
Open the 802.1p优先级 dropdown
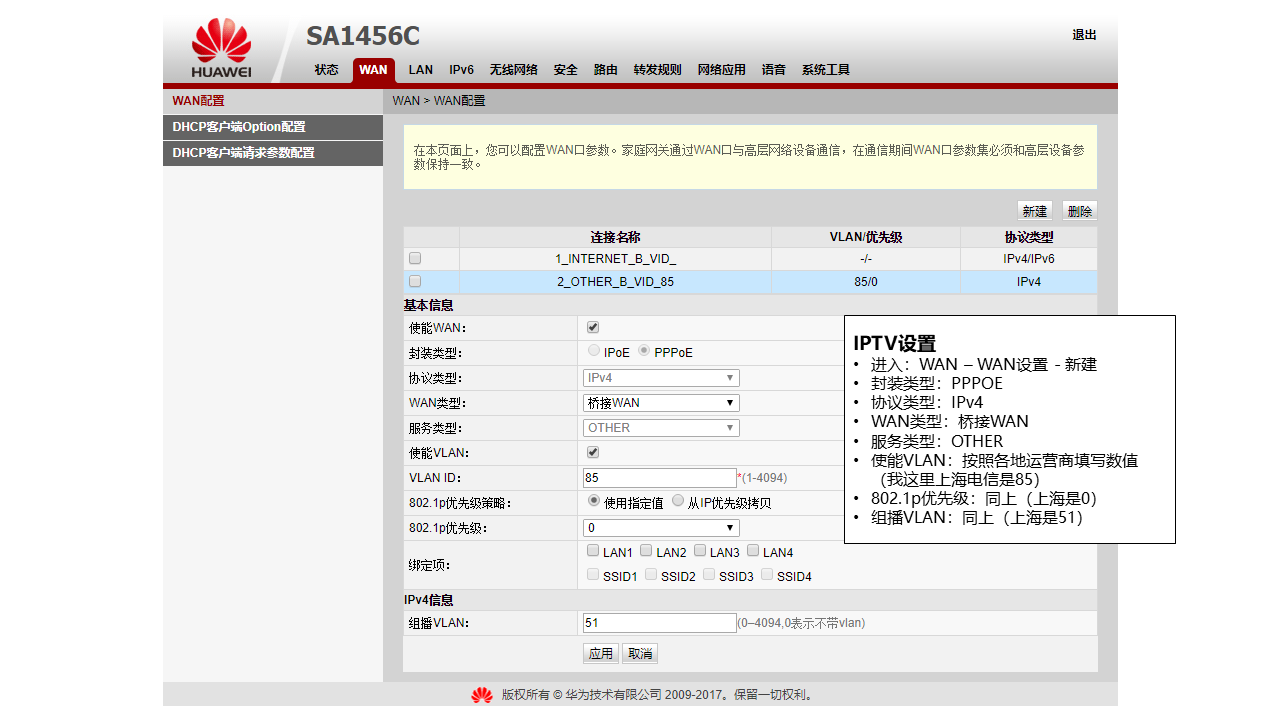[x=661, y=527]
